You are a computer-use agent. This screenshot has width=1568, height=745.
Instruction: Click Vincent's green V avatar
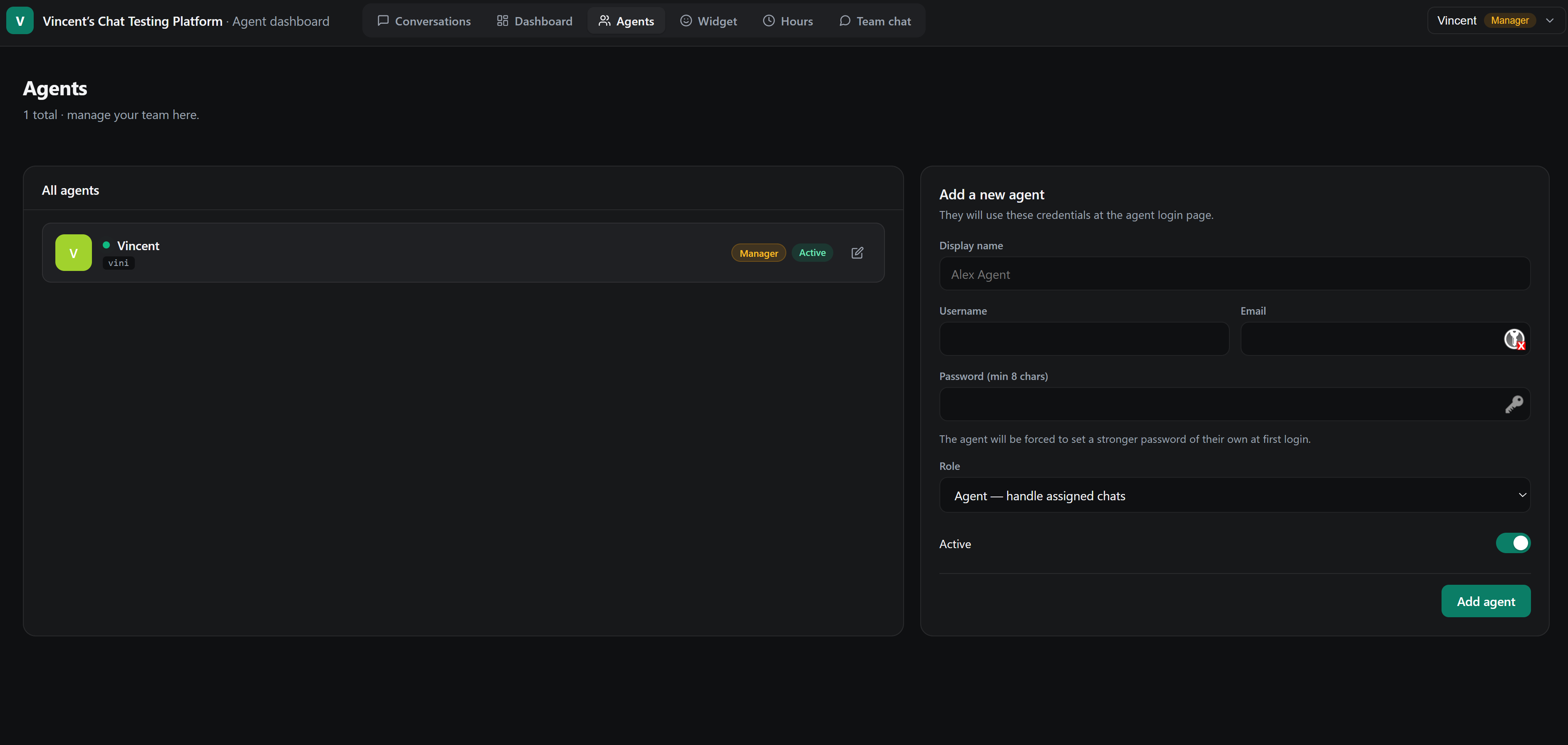coord(73,253)
